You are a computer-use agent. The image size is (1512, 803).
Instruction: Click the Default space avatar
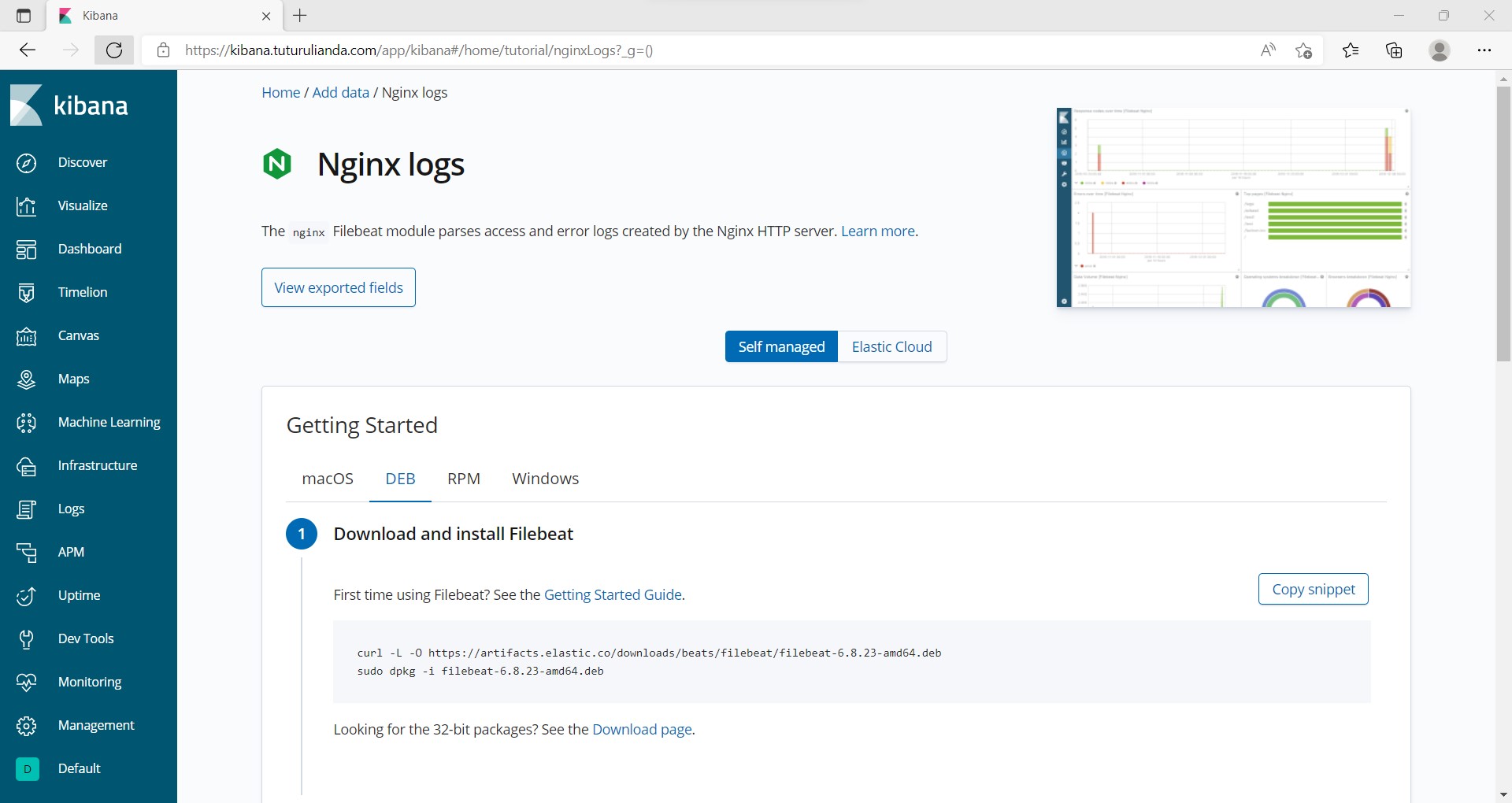tap(27, 769)
